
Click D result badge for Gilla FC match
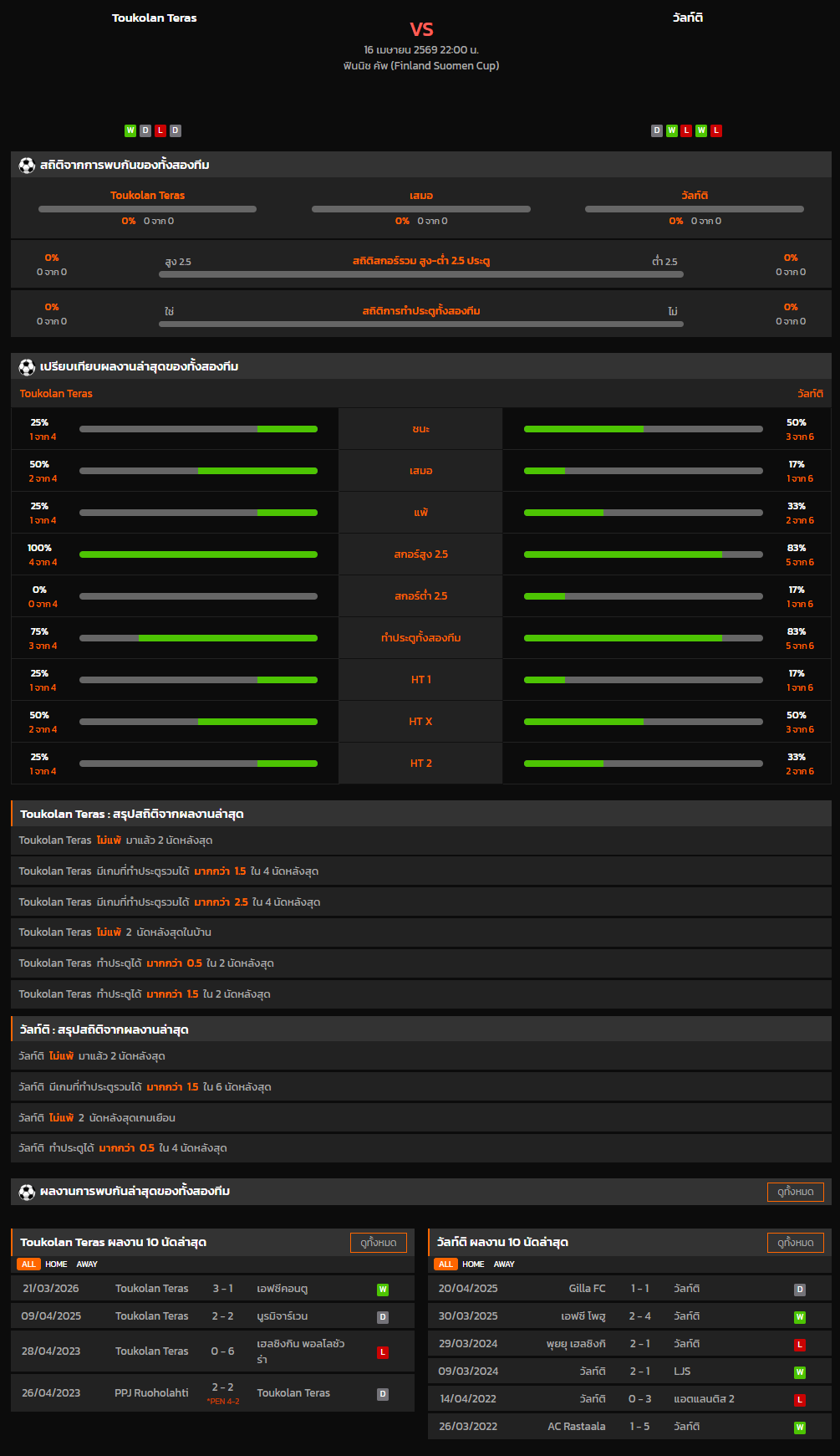coord(800,1290)
